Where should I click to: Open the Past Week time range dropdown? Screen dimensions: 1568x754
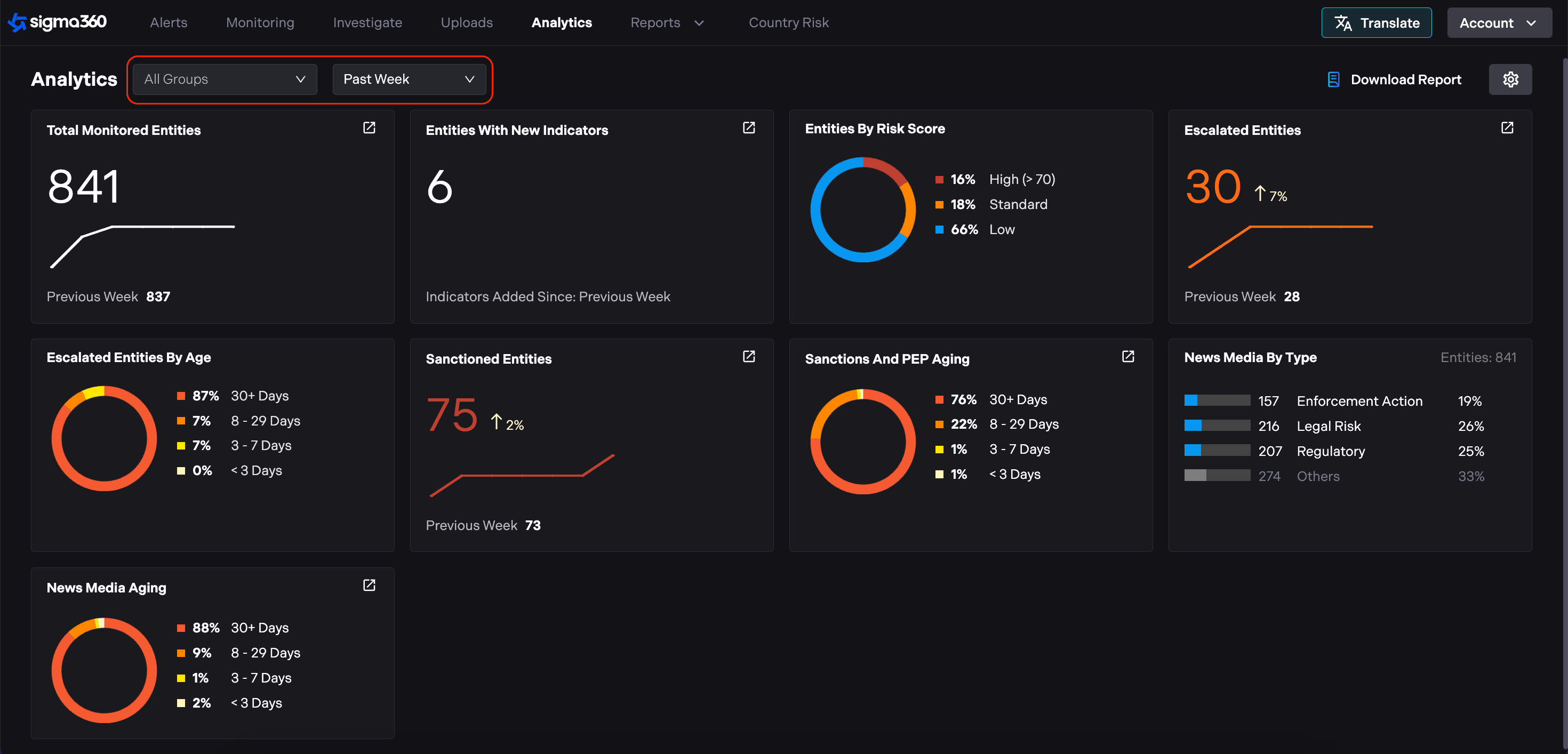coord(409,80)
